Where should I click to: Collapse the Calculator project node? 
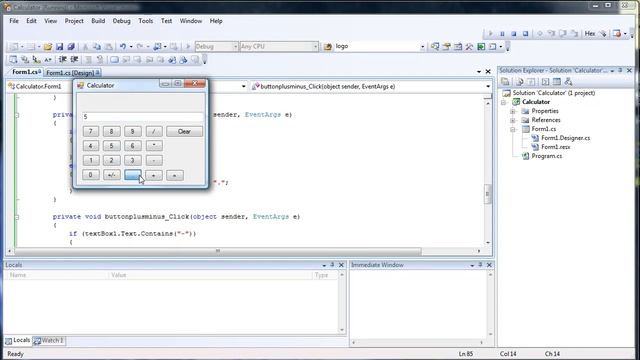pyautogui.click(x=504, y=102)
